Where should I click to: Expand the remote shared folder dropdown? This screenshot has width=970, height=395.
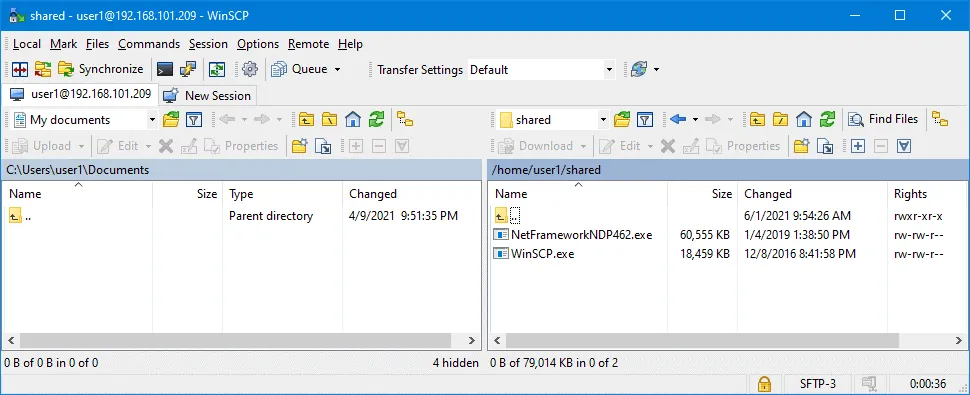tap(603, 120)
